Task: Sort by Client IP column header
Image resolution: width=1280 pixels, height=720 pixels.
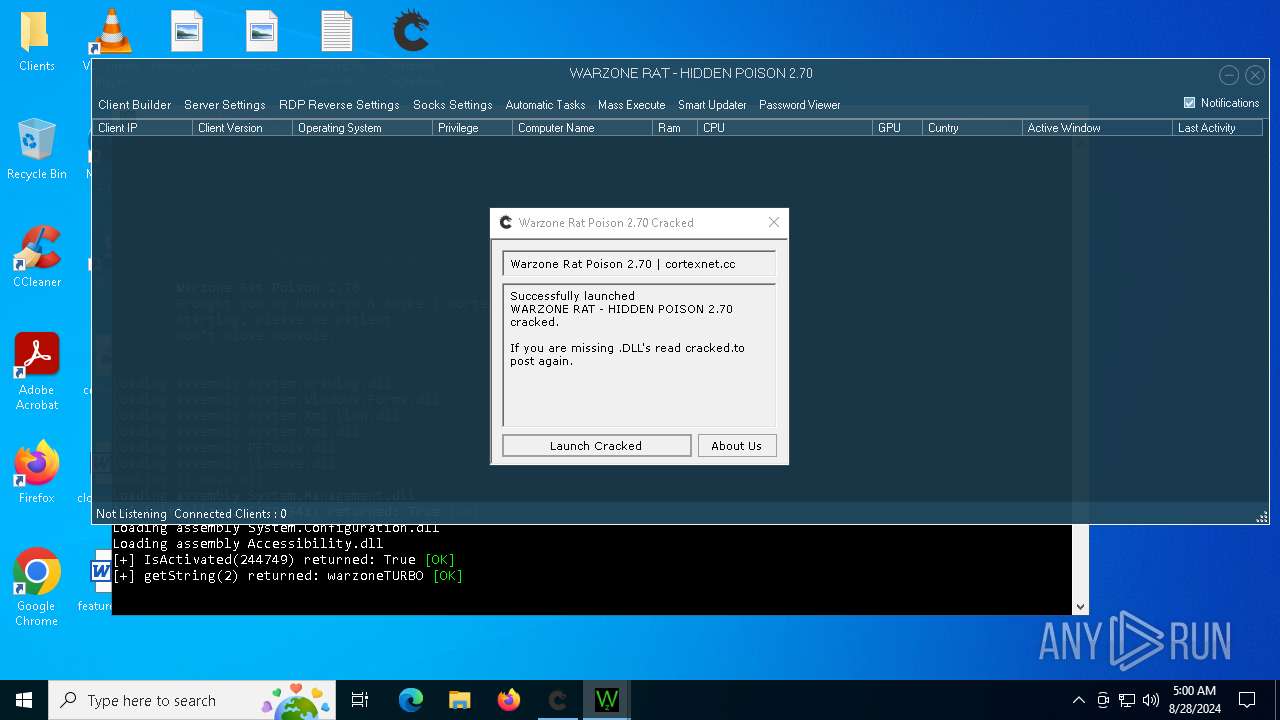Action: coord(143,128)
